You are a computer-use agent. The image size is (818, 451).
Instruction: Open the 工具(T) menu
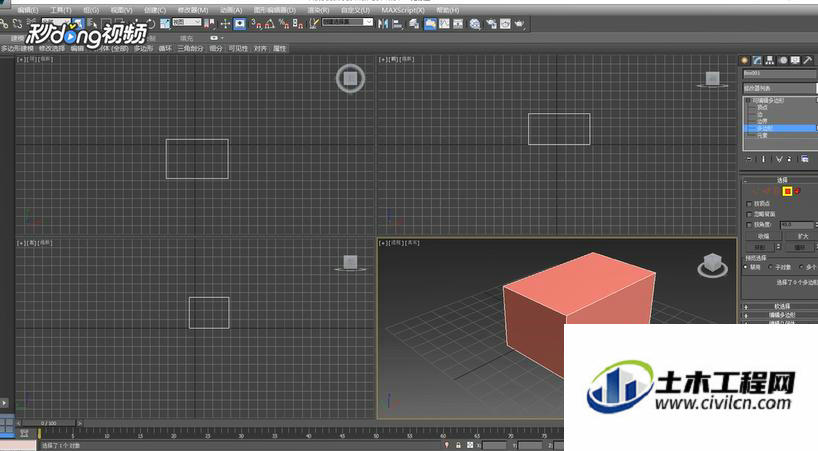click(61, 10)
